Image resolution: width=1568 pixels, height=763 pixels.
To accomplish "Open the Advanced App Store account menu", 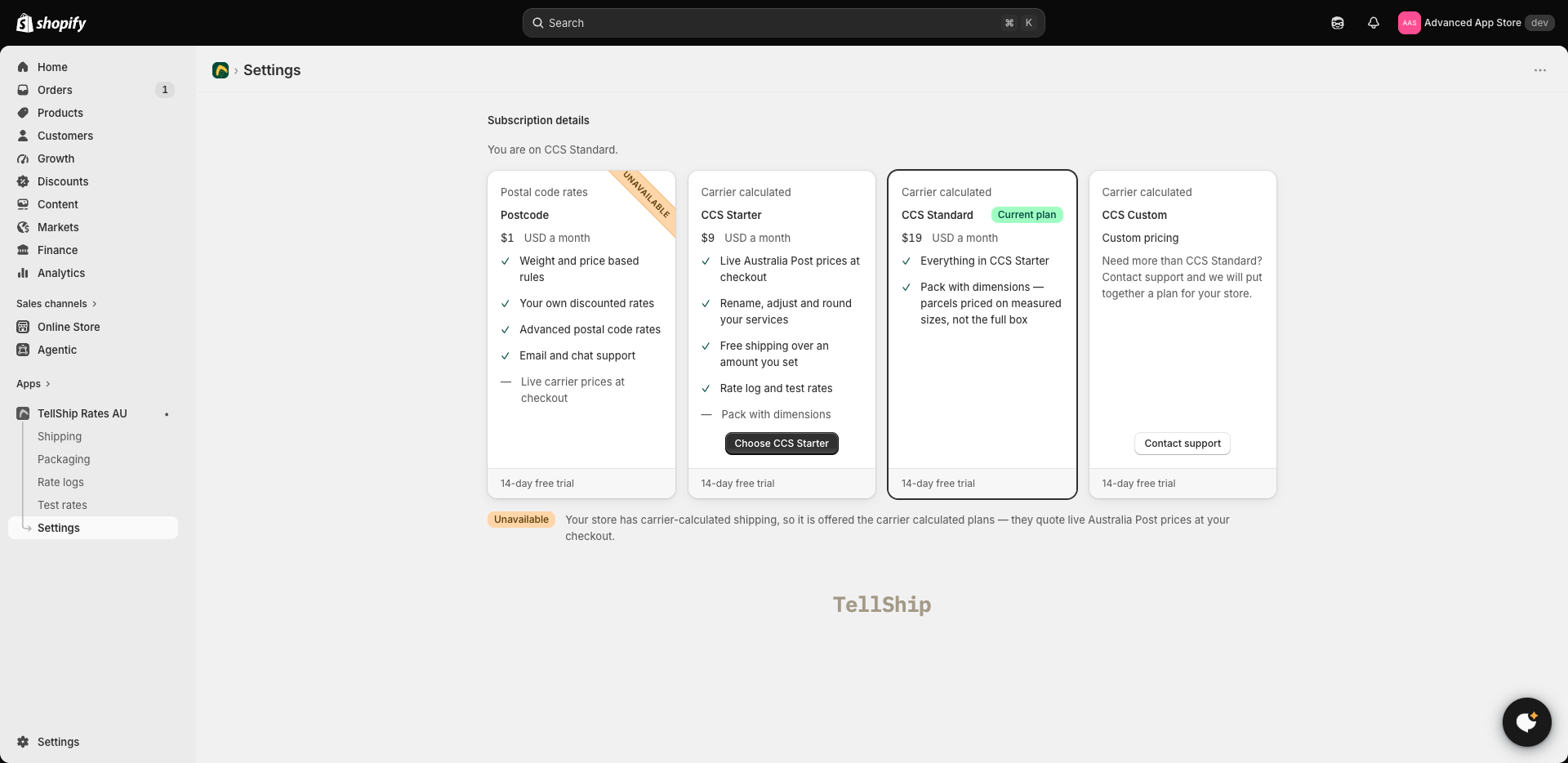I will 1477,23.
